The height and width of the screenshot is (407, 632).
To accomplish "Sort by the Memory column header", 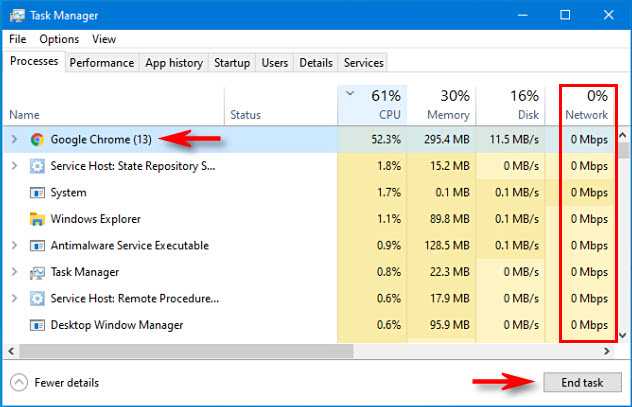I will (441, 106).
